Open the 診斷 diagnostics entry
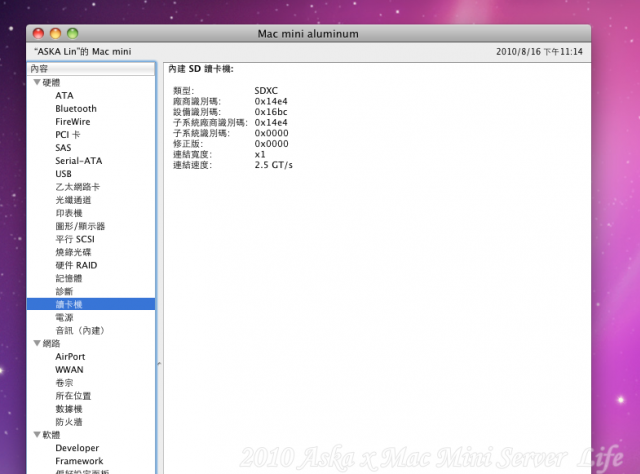 point(64,292)
